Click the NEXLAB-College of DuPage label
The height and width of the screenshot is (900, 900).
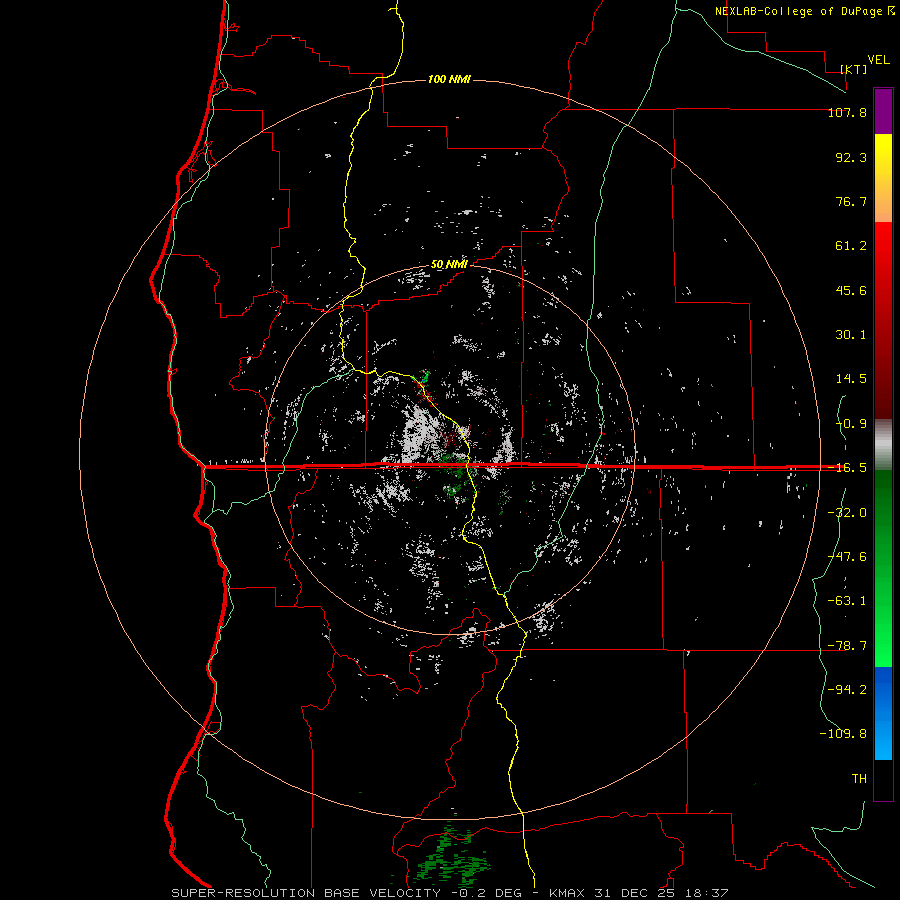point(798,11)
